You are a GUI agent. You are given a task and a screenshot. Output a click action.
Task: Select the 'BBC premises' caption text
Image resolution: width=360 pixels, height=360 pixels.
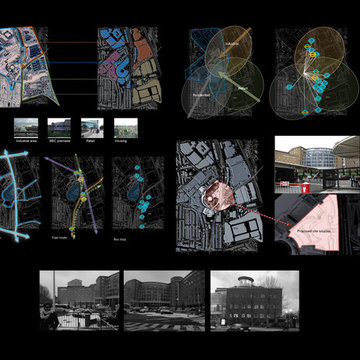click(59, 141)
